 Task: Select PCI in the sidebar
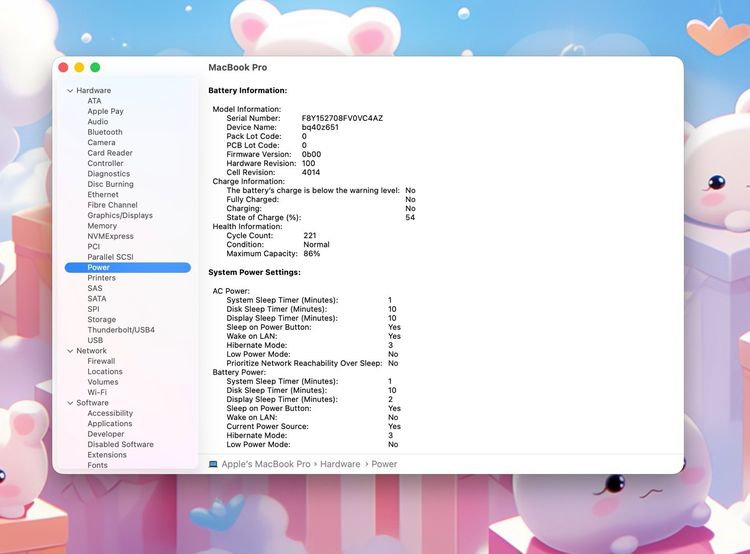(x=94, y=247)
